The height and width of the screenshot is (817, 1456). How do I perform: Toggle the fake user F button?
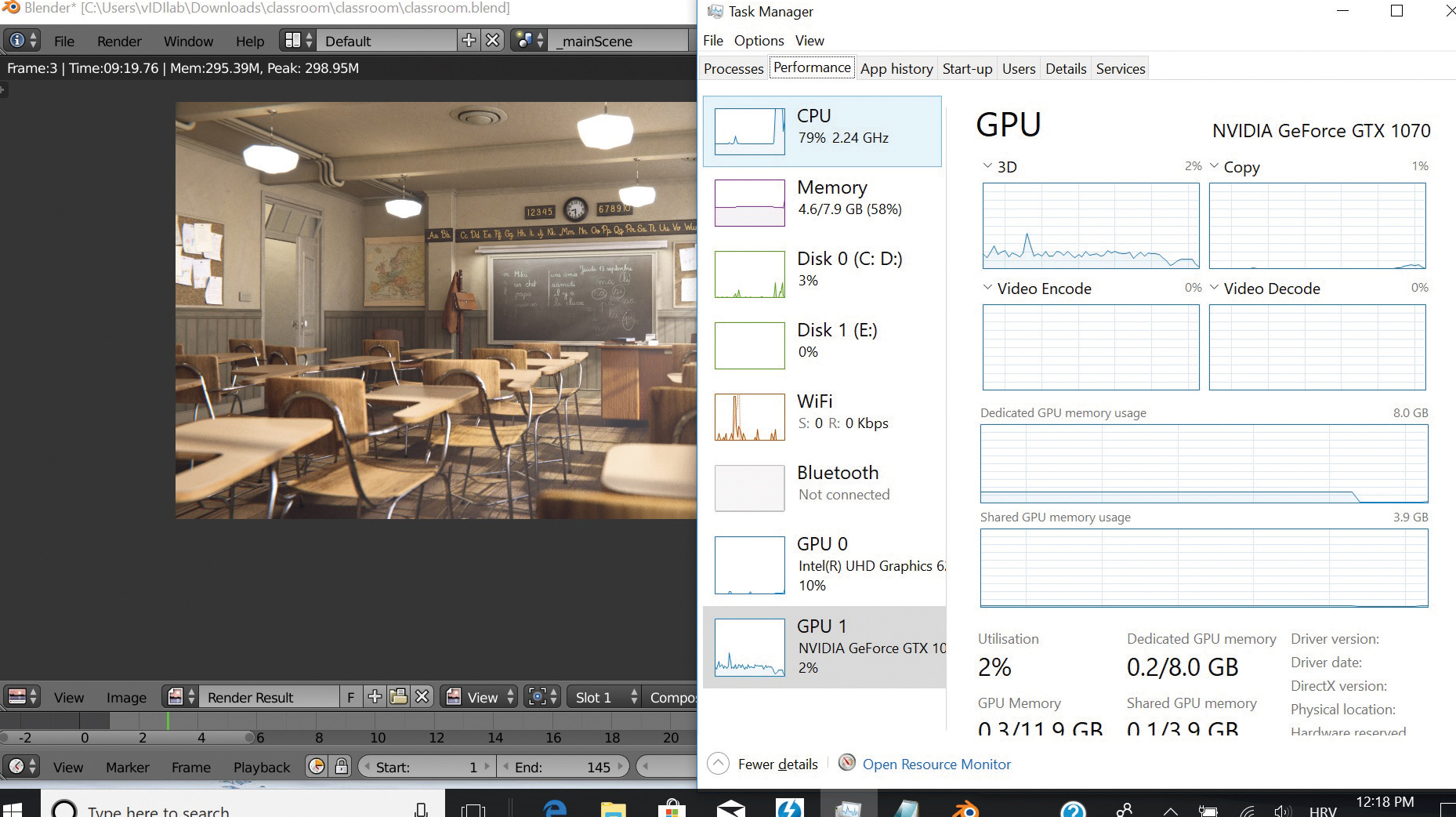(x=350, y=697)
